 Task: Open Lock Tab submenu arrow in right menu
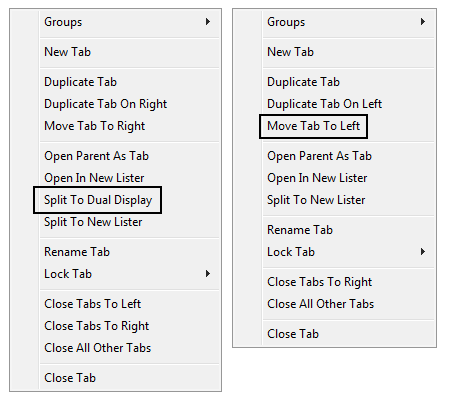[x=423, y=252]
